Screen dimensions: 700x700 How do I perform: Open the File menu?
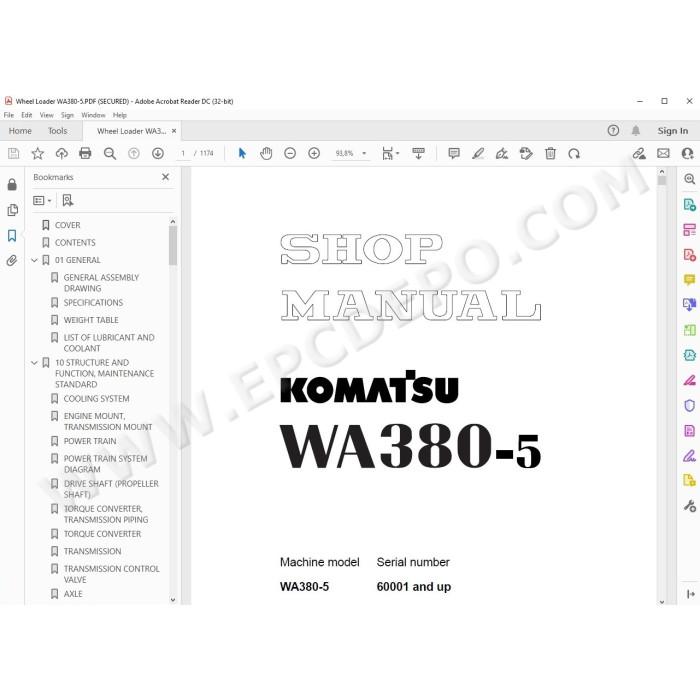(x=8, y=115)
